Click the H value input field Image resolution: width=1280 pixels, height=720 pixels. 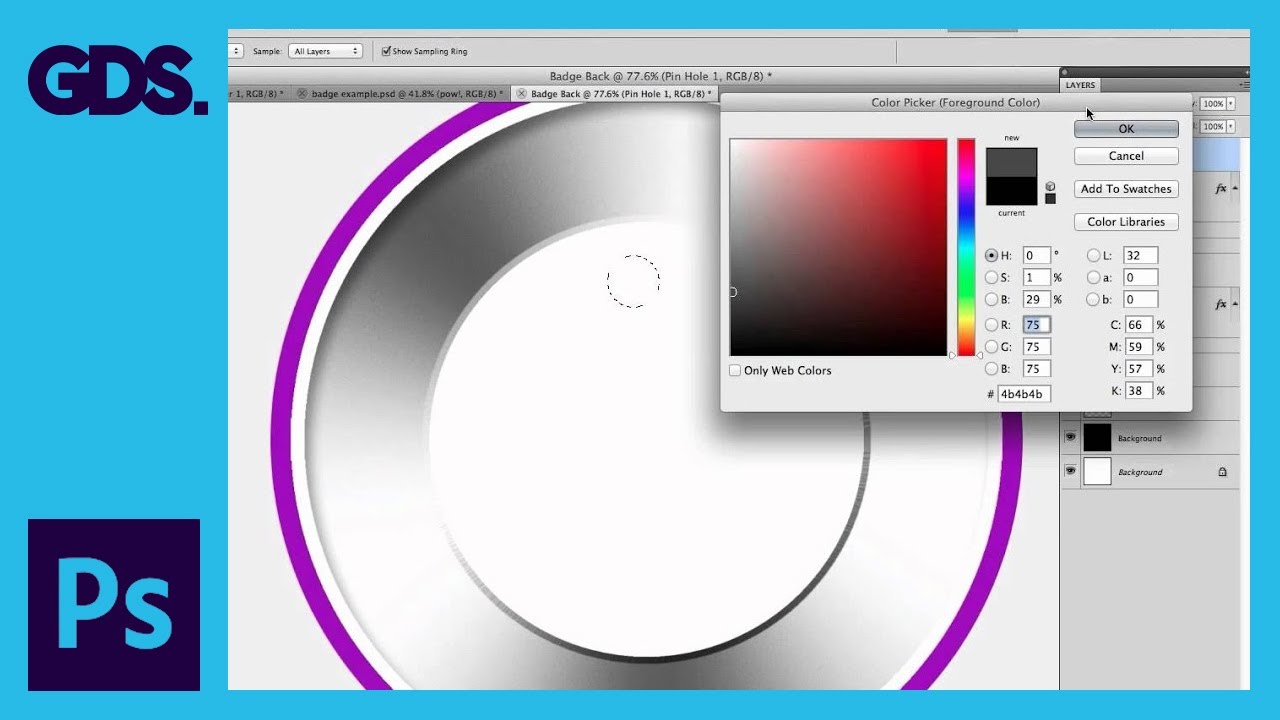(x=1036, y=256)
